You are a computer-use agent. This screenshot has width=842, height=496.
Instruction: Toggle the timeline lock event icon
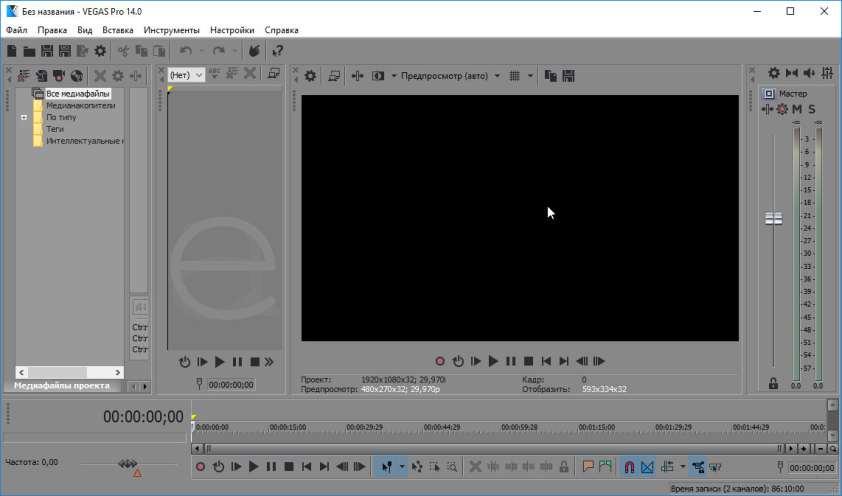coord(564,467)
